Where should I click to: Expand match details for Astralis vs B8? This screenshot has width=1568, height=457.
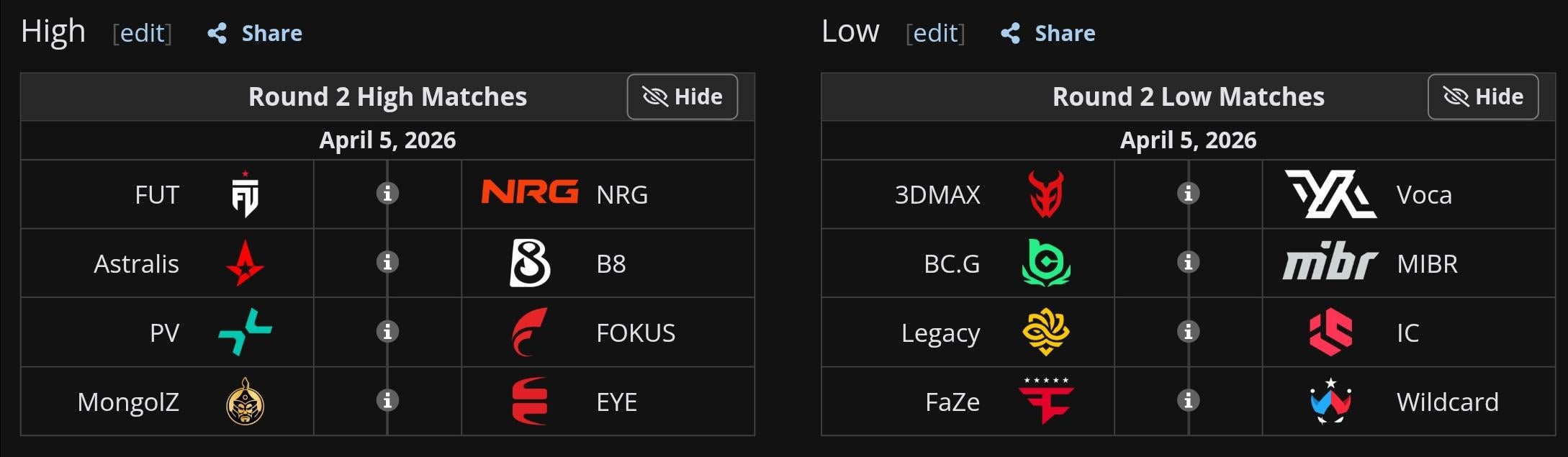coord(387,263)
